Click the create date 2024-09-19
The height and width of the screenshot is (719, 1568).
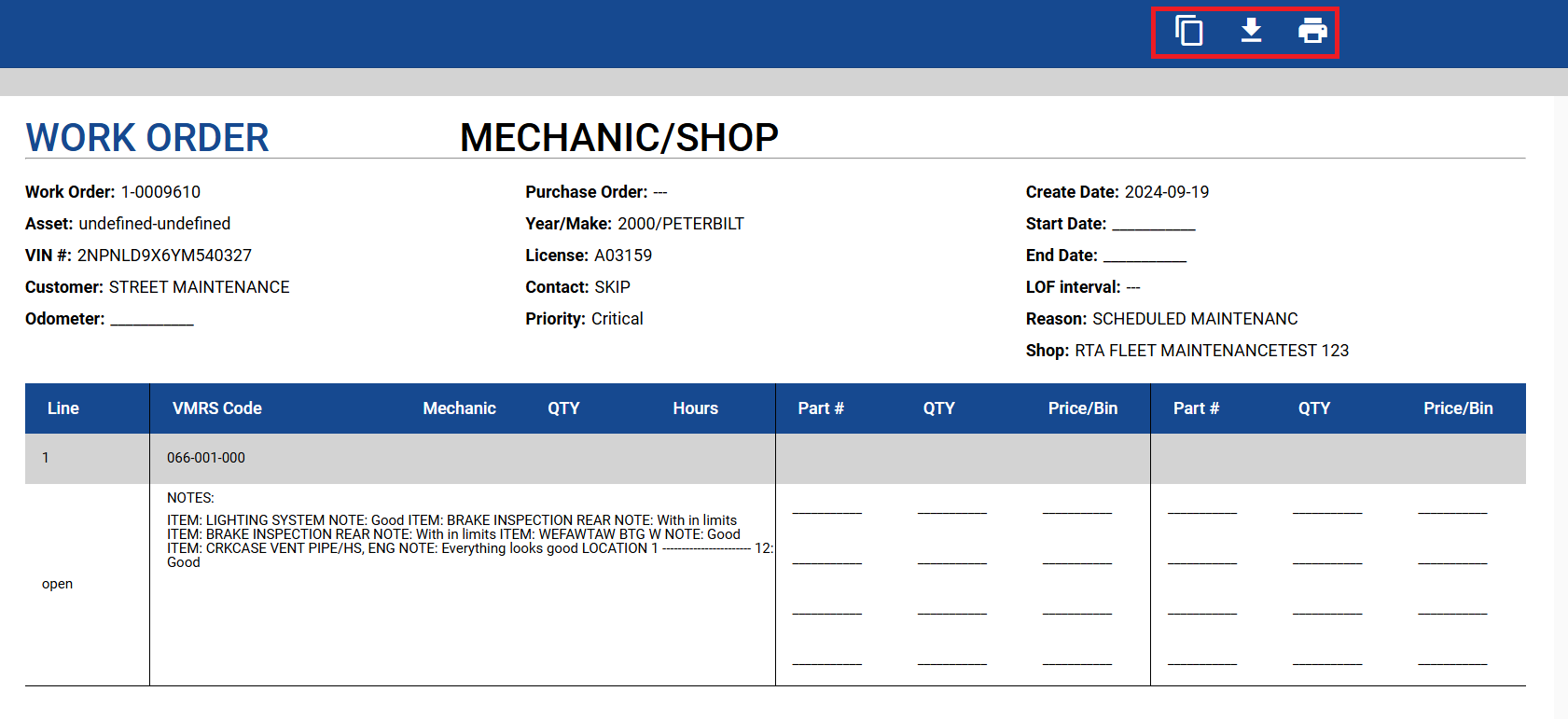point(1166,192)
